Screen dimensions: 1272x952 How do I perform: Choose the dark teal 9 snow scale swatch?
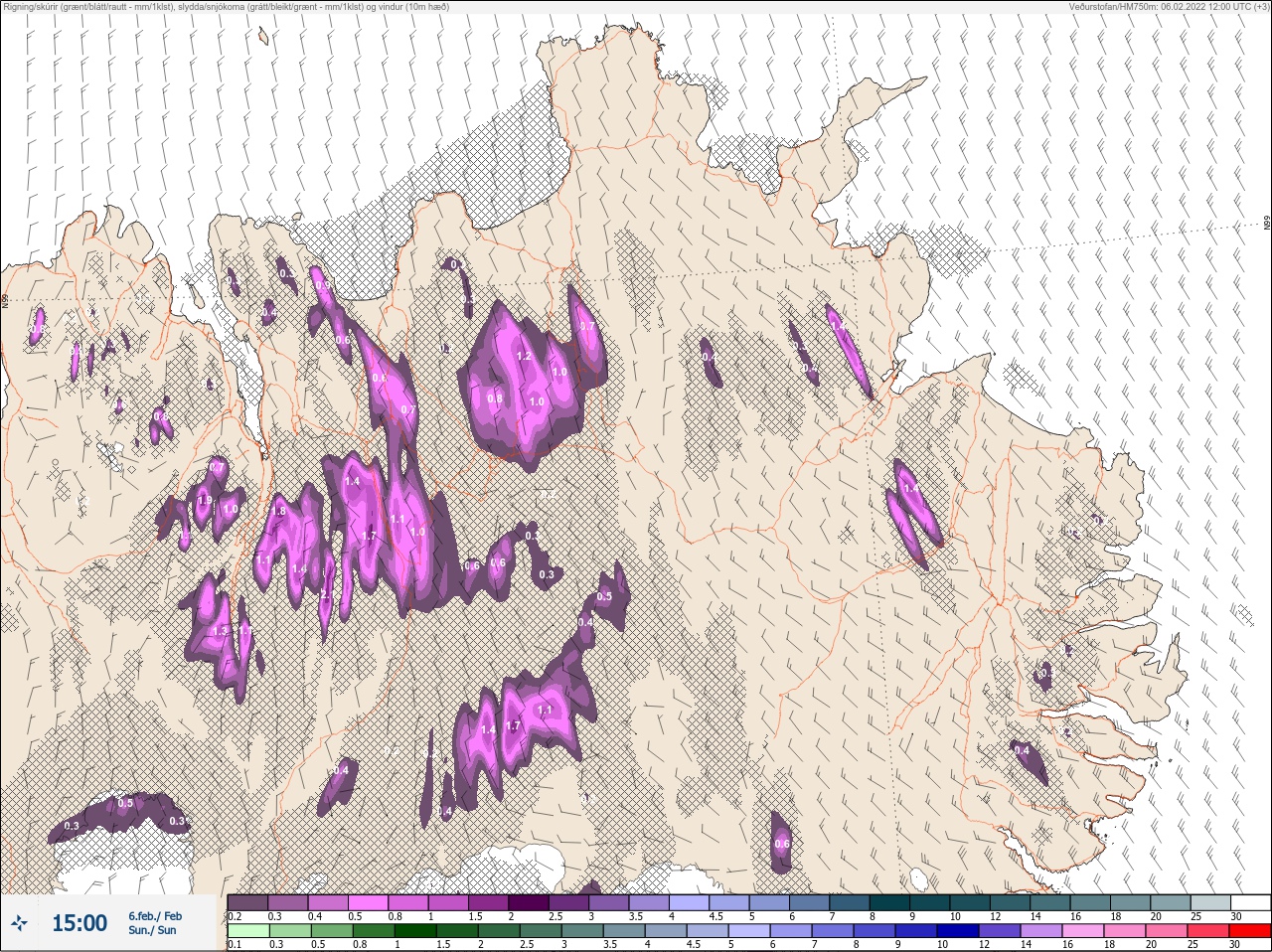pos(928,902)
